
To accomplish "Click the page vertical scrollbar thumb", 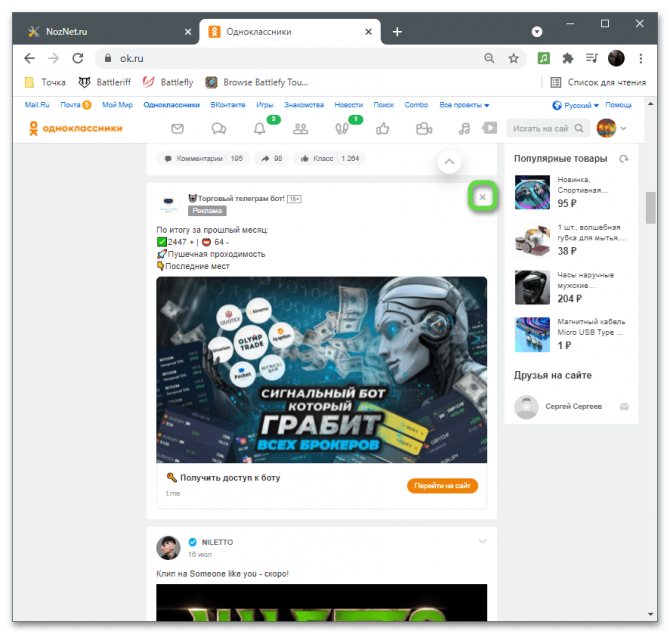I will pyautogui.click(x=650, y=208).
